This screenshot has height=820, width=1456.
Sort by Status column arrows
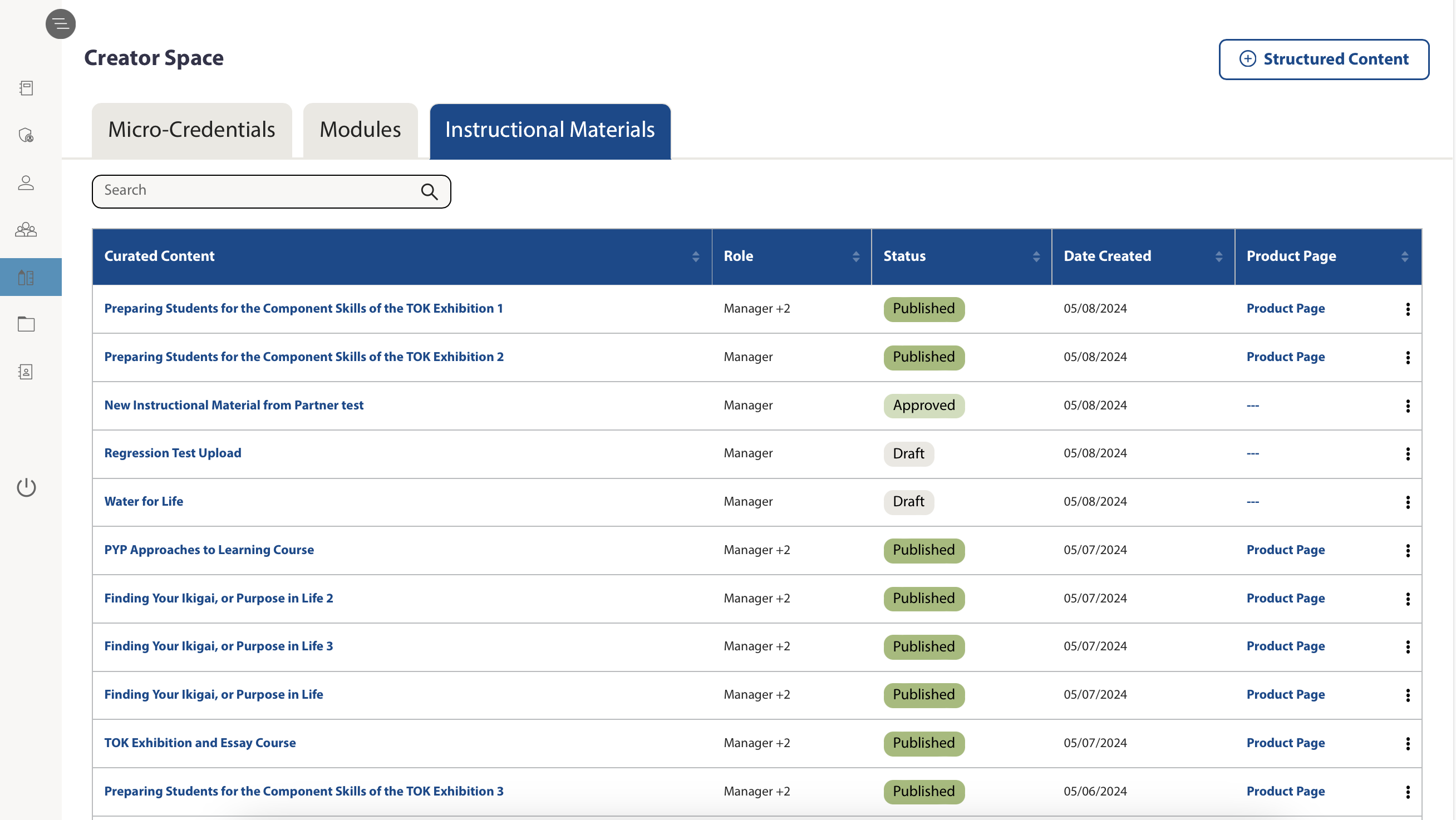(1035, 257)
